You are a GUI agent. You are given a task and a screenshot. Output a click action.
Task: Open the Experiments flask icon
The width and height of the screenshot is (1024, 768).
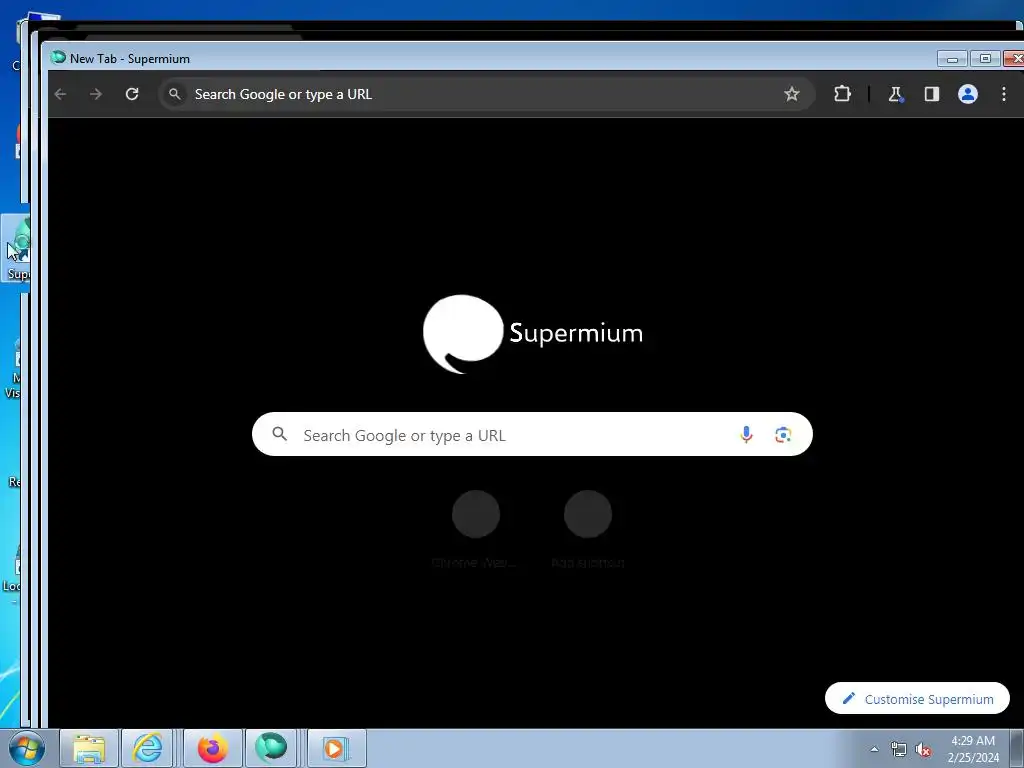[x=895, y=94]
